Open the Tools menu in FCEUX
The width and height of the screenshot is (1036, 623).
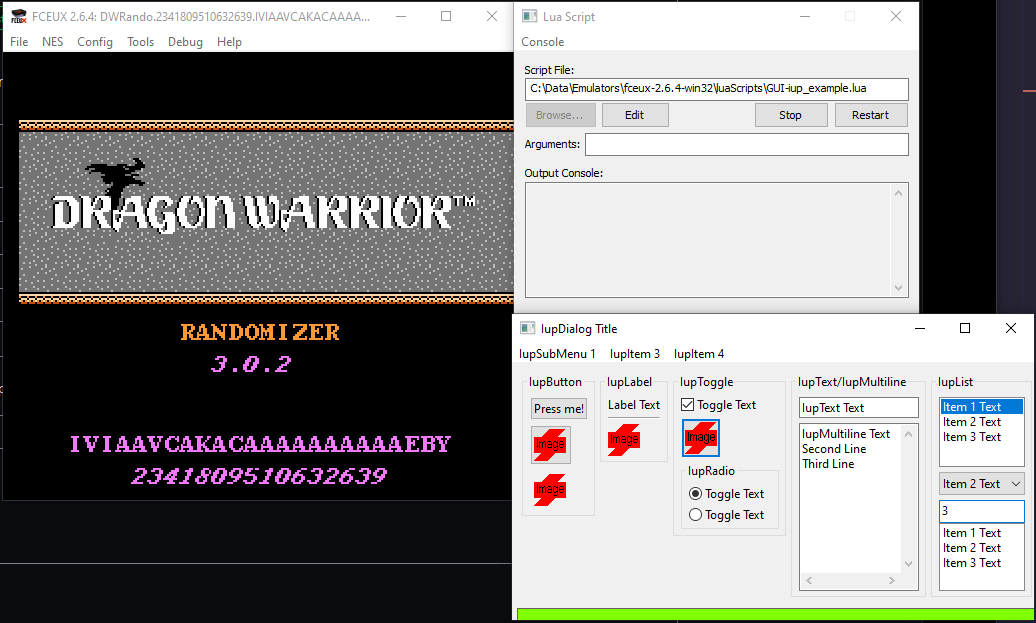pyautogui.click(x=141, y=42)
